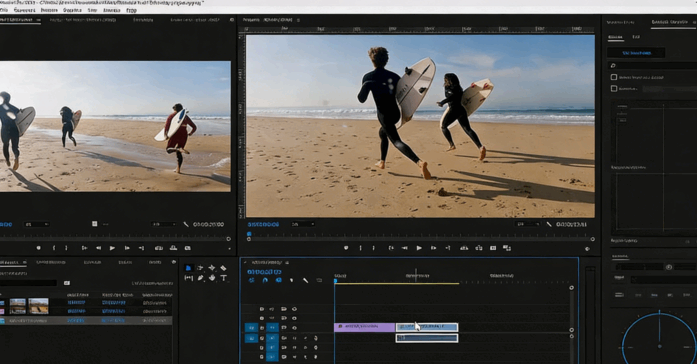Viewport: 697px width, 364px height.
Task: Click the blue button in the right panel
Action: [x=637, y=53]
